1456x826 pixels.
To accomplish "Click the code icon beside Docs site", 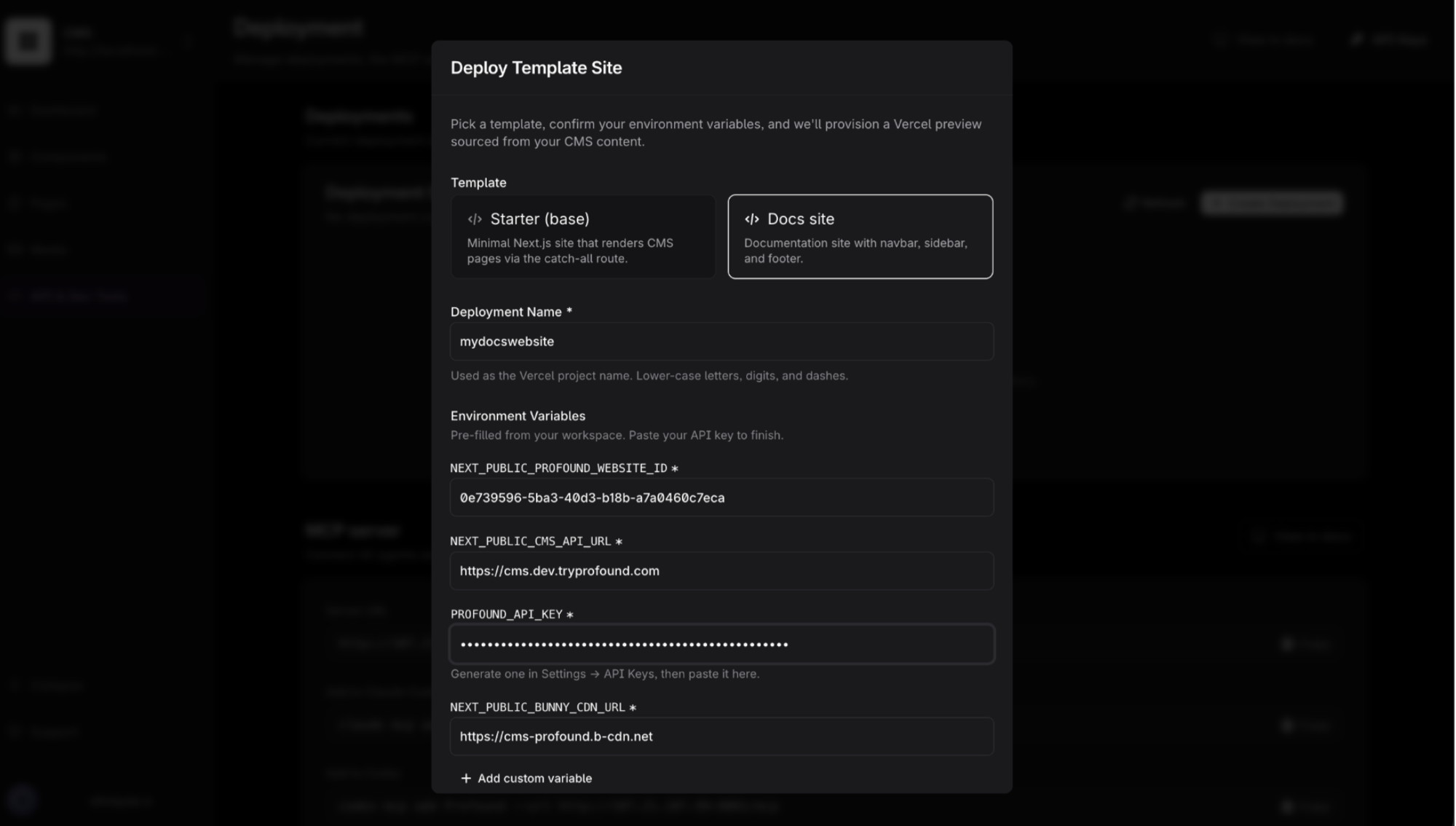I will [751, 219].
